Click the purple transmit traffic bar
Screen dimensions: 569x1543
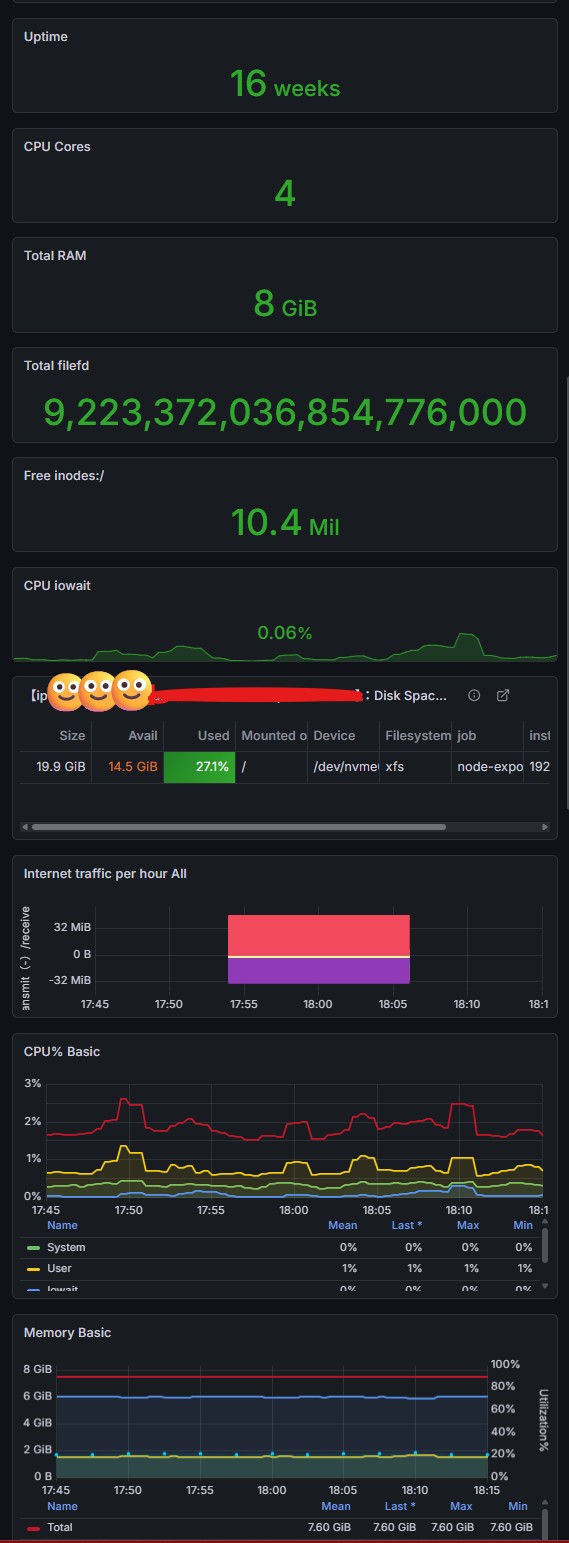click(319, 971)
